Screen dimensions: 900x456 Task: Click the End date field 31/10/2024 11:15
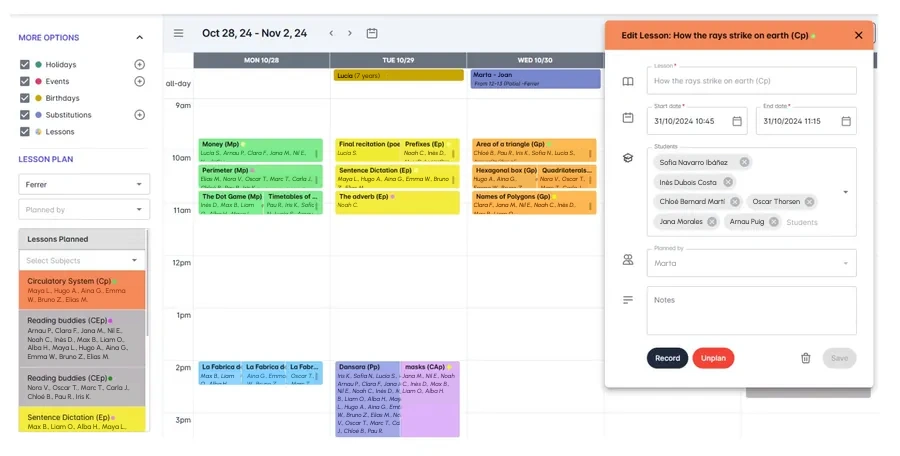tap(806, 121)
